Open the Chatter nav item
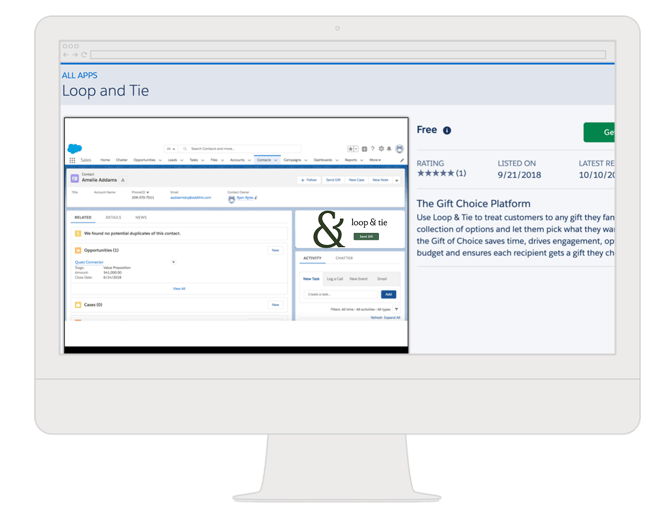The width and height of the screenshot is (670, 520). point(122,160)
